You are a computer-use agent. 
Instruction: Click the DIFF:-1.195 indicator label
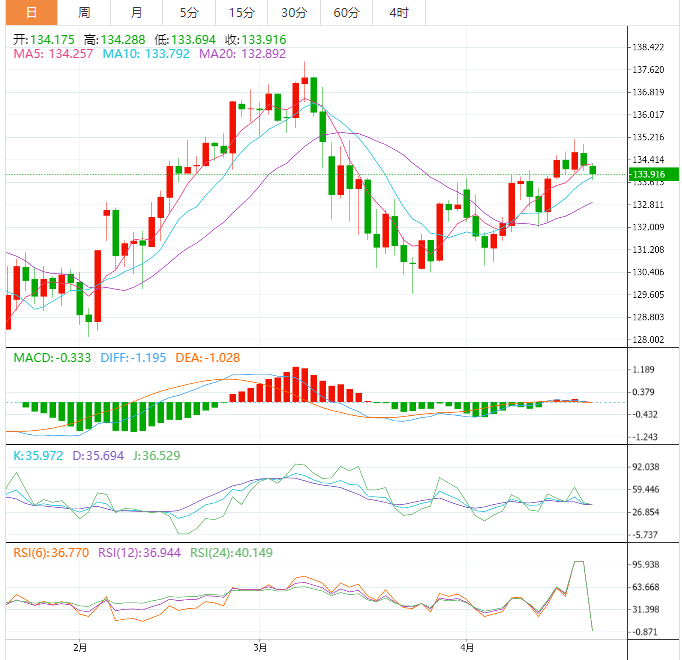[133, 358]
